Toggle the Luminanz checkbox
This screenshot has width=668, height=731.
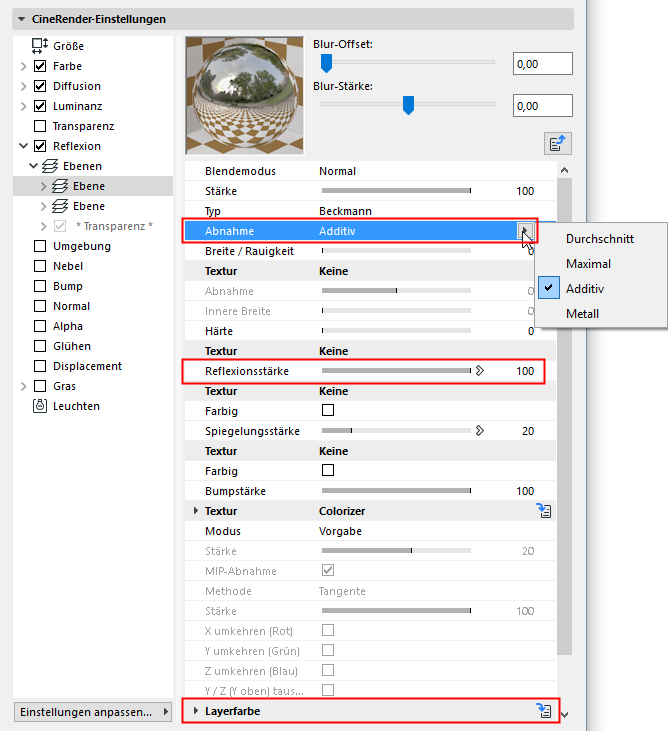point(40,106)
